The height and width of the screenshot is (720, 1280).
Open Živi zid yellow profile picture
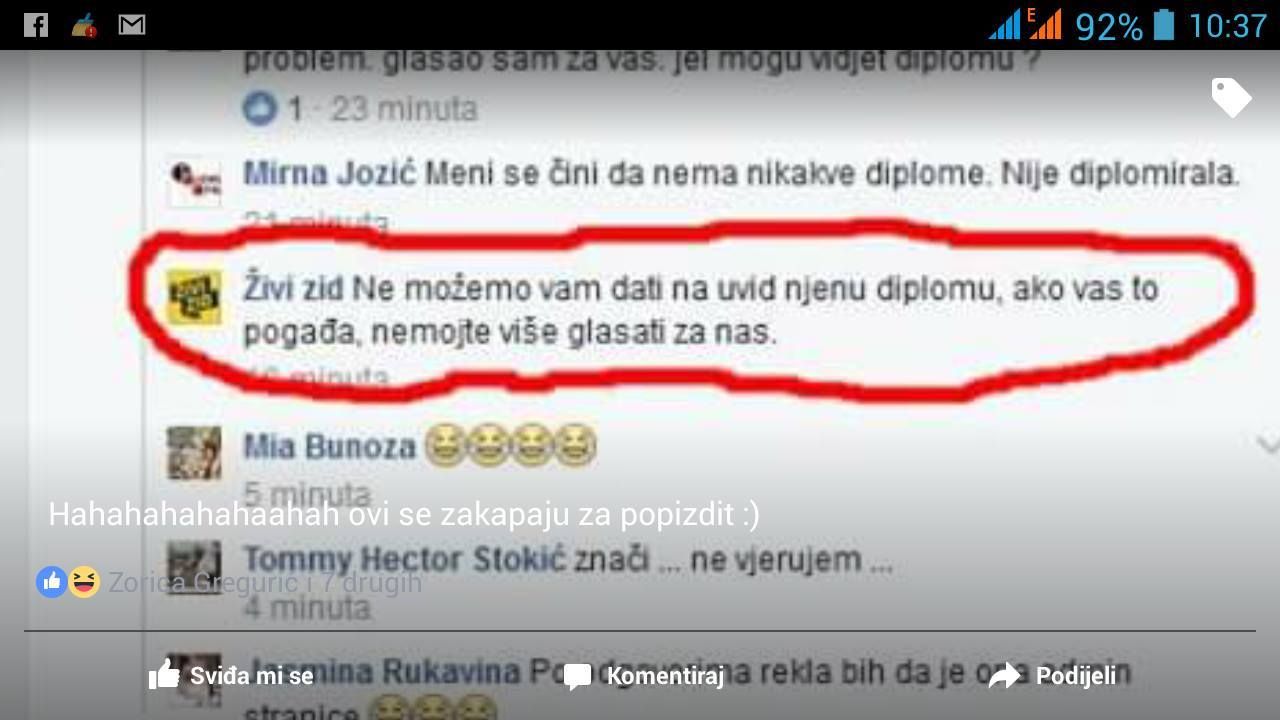click(193, 297)
